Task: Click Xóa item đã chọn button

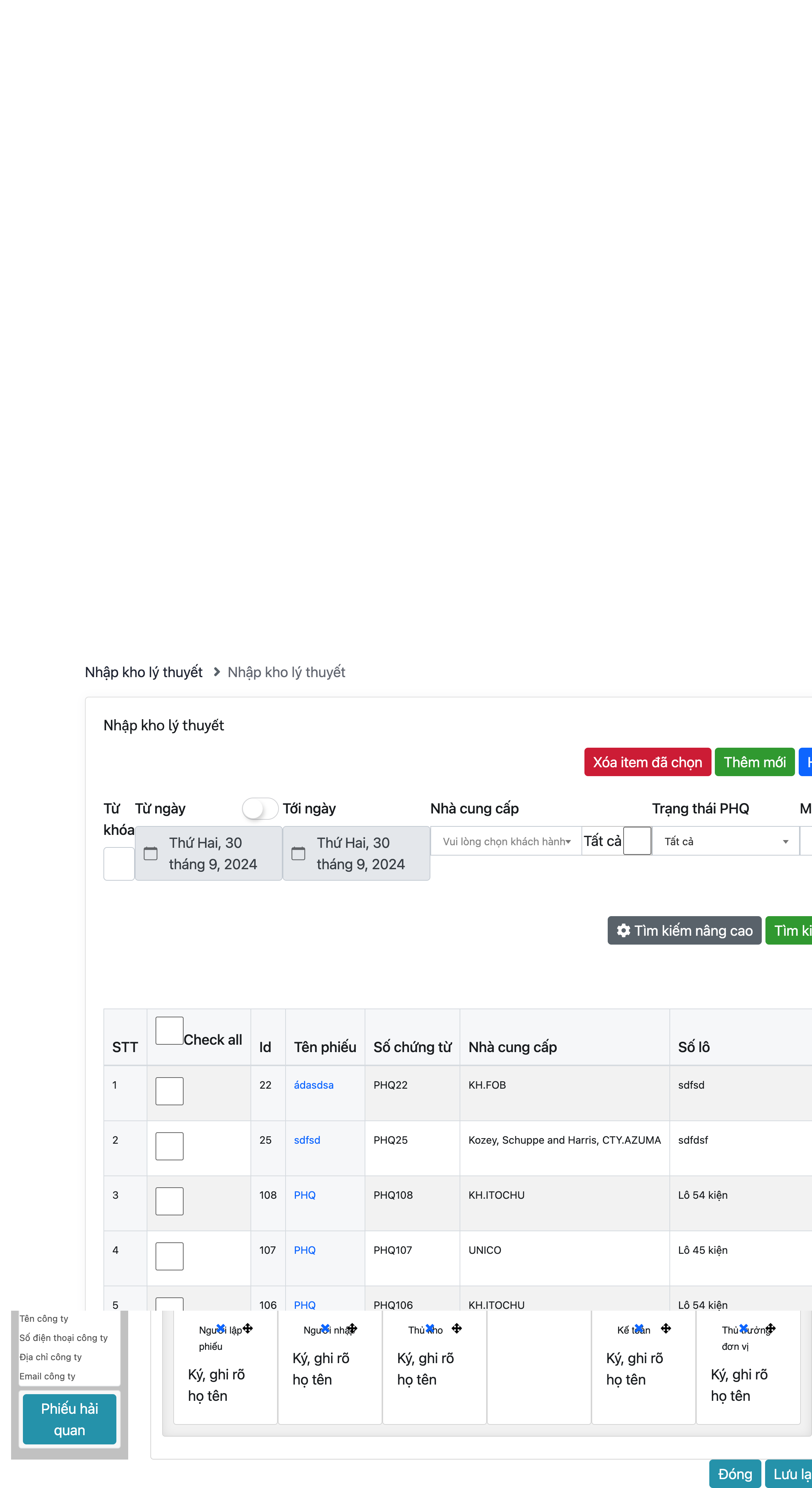Action: coord(647,762)
